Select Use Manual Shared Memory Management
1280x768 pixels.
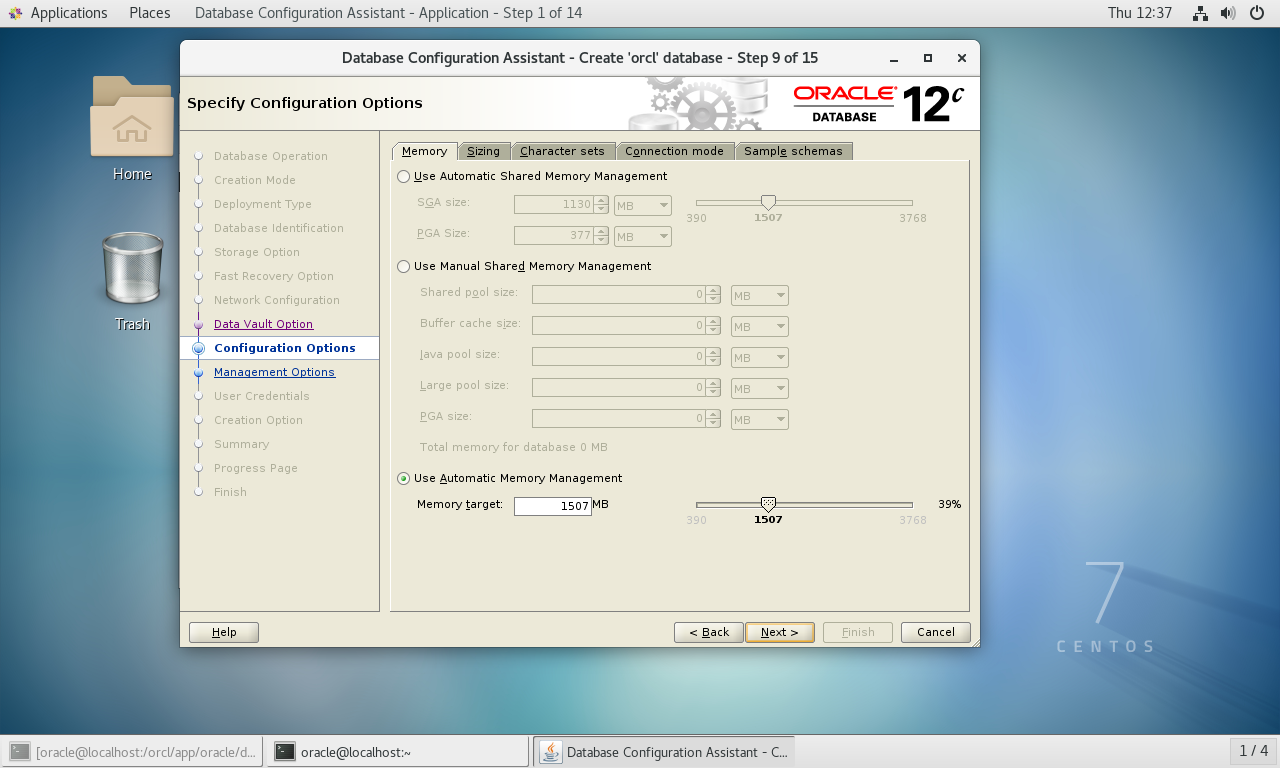coord(403,266)
